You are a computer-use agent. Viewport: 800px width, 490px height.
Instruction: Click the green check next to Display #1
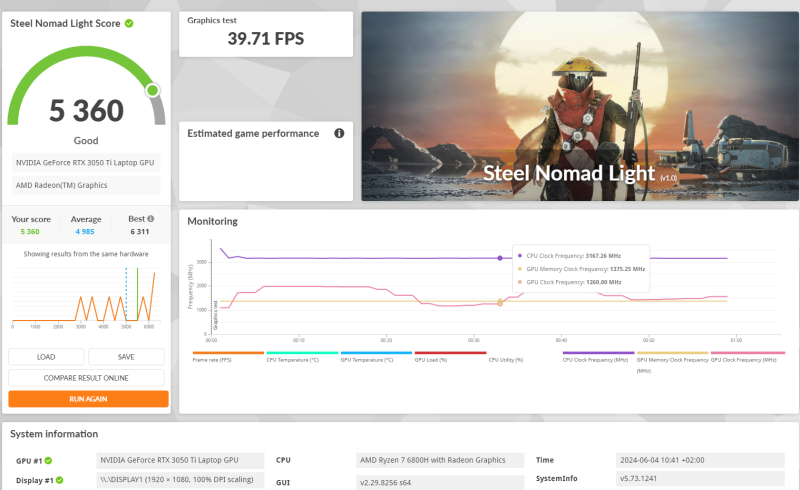point(60,480)
